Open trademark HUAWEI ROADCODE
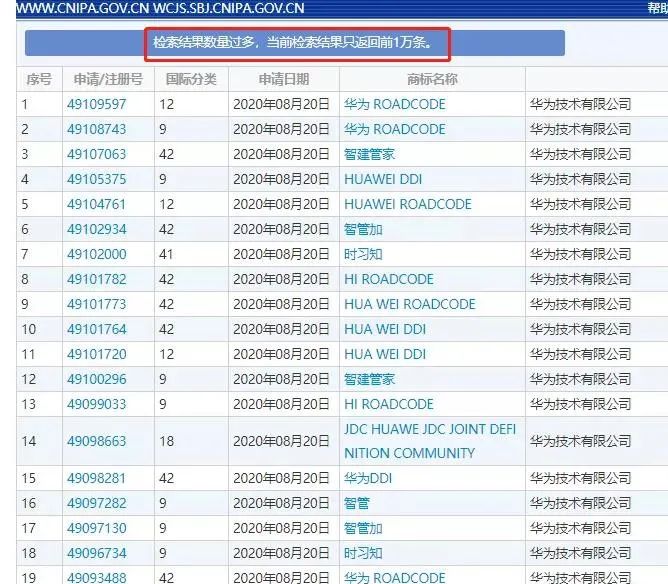 coord(408,204)
